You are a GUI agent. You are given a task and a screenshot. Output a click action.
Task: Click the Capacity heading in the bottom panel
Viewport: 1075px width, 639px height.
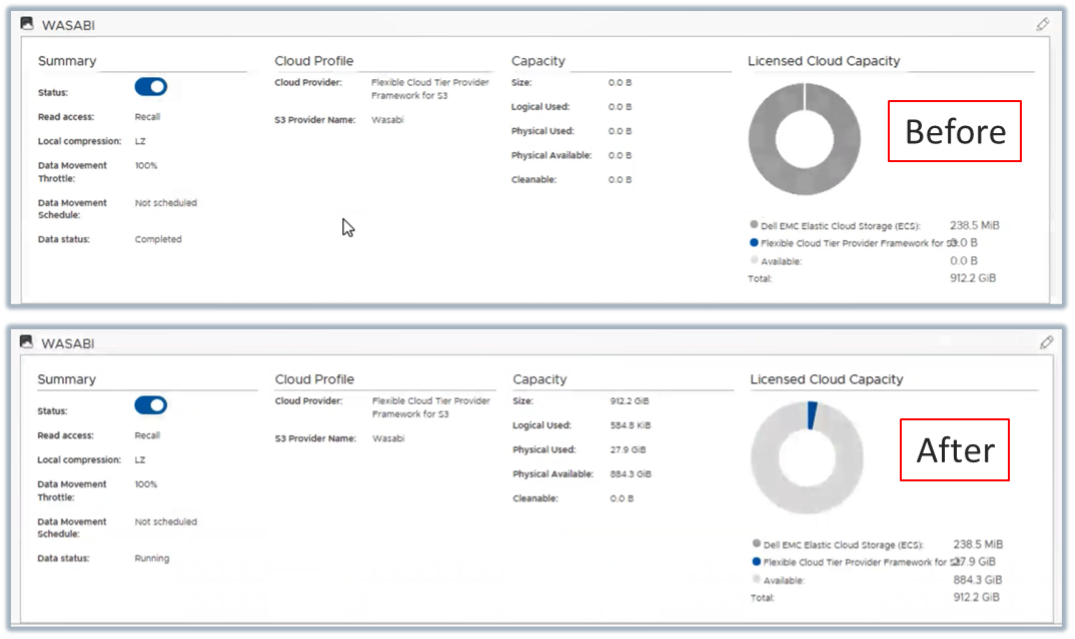[x=540, y=380]
